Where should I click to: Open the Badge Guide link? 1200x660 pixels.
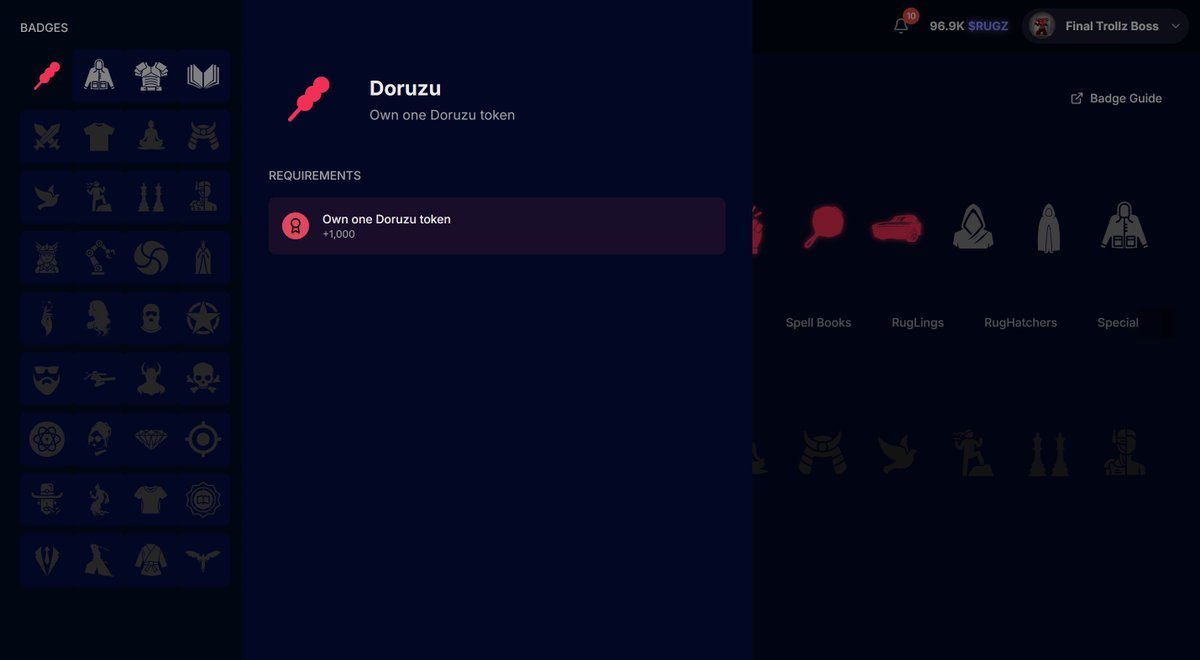pyautogui.click(x=1116, y=98)
